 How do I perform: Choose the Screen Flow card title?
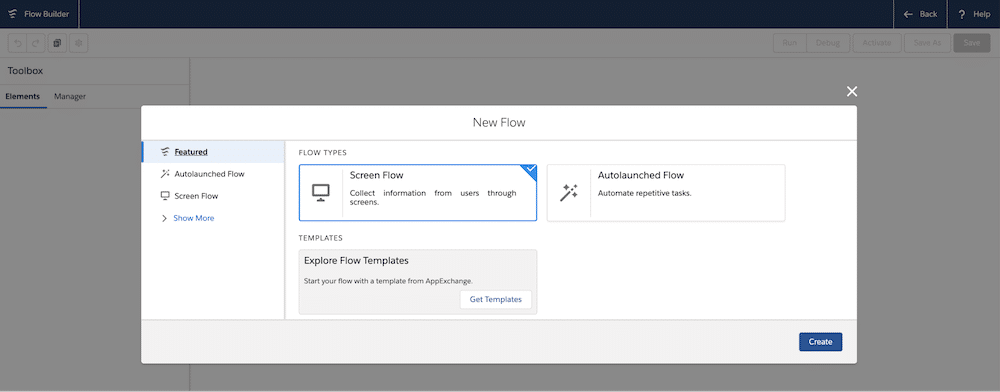pos(376,175)
